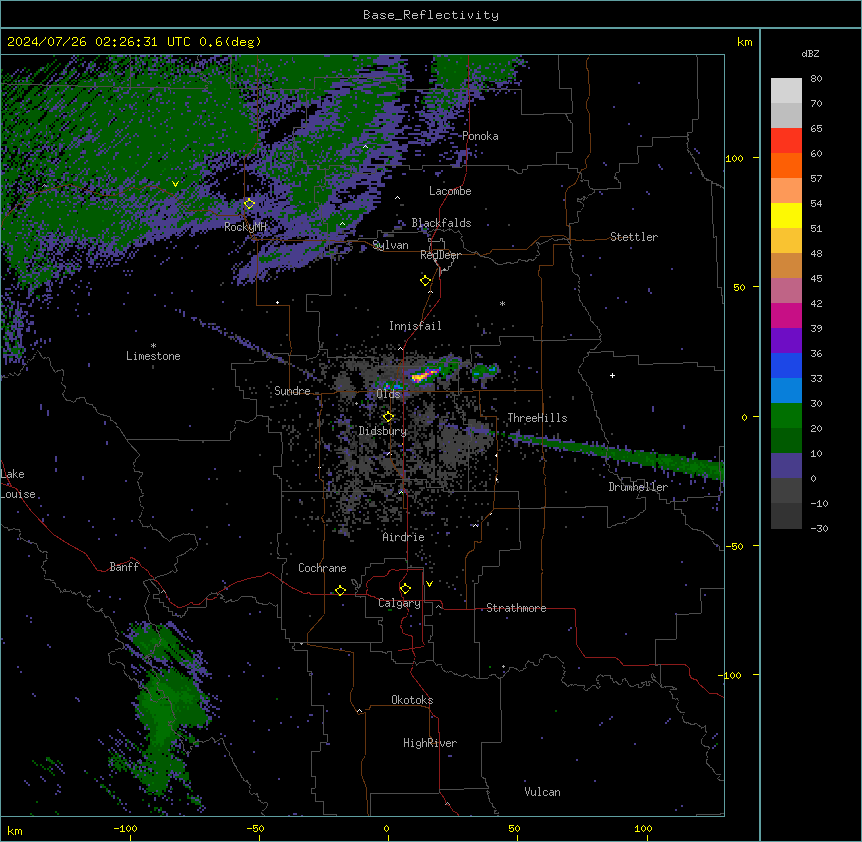Select the Calgary city label
Image resolution: width=862 pixels, height=842 pixels.
point(399,603)
